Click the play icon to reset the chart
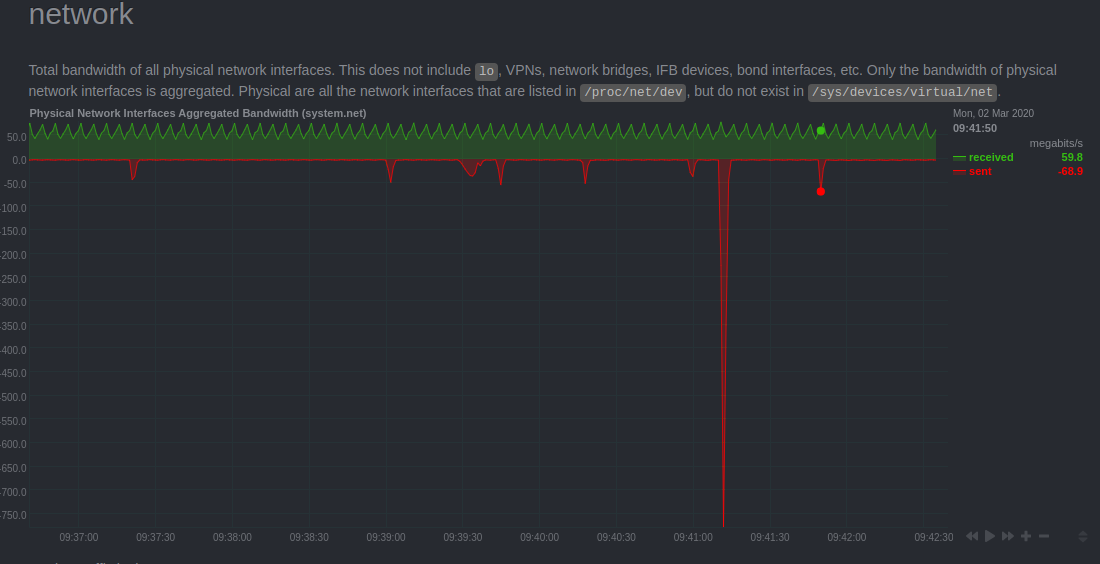The width and height of the screenshot is (1100, 564). pyautogui.click(x=990, y=536)
